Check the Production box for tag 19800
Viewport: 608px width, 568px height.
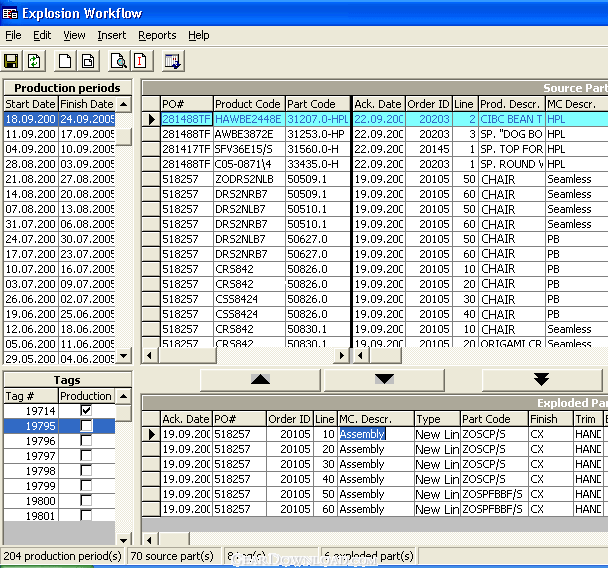(x=86, y=500)
